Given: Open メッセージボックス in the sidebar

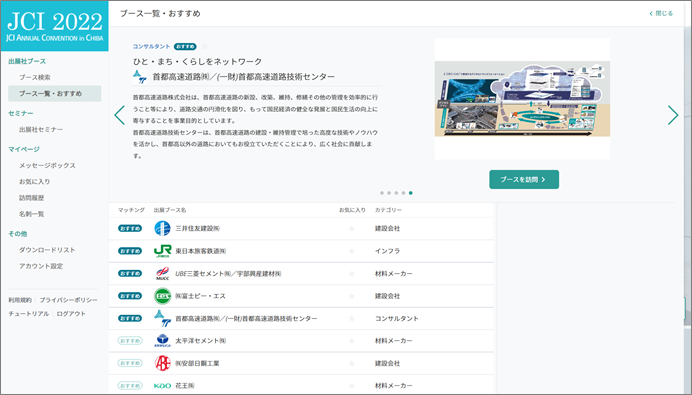Looking at the screenshot, I should point(47,166).
